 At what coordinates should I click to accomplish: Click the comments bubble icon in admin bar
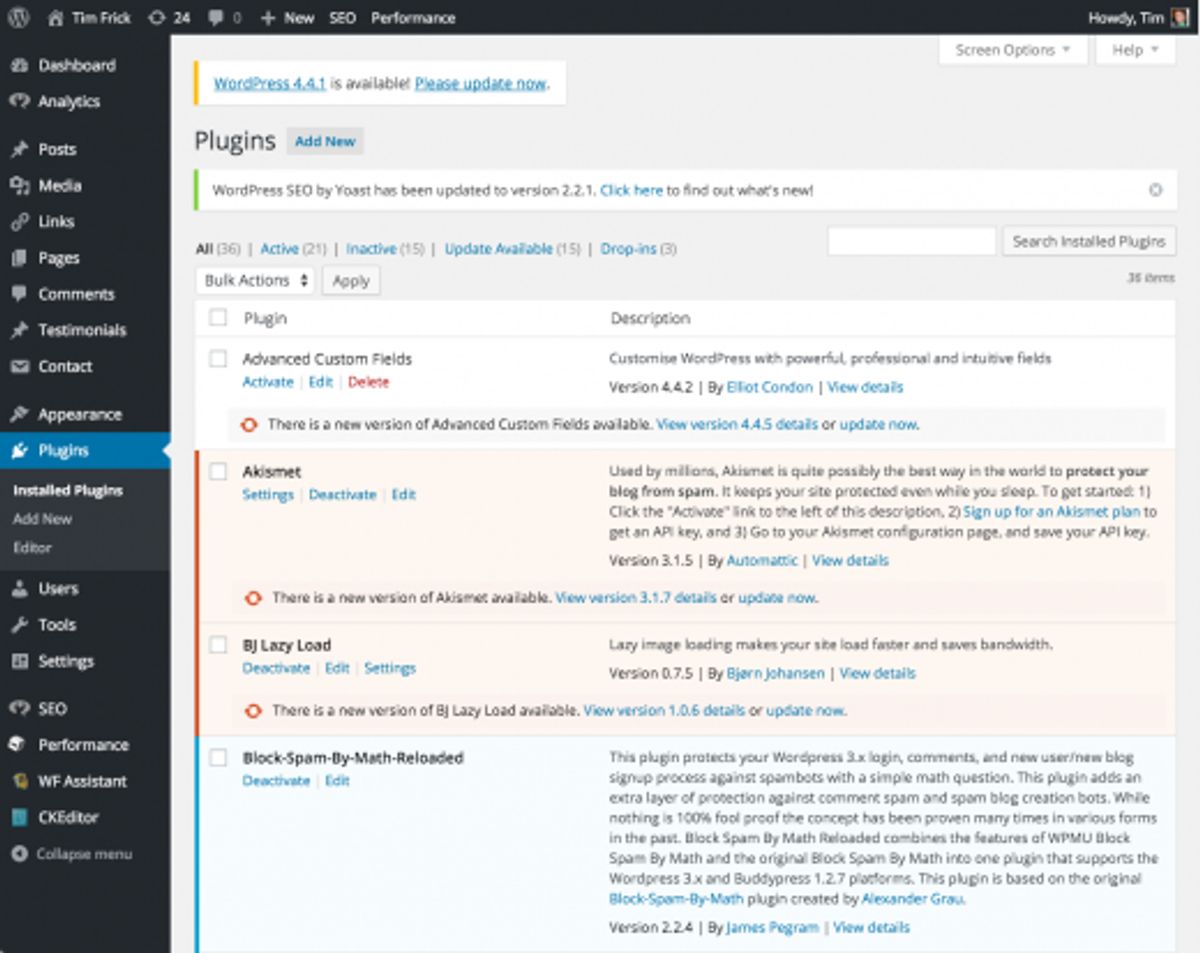click(216, 17)
